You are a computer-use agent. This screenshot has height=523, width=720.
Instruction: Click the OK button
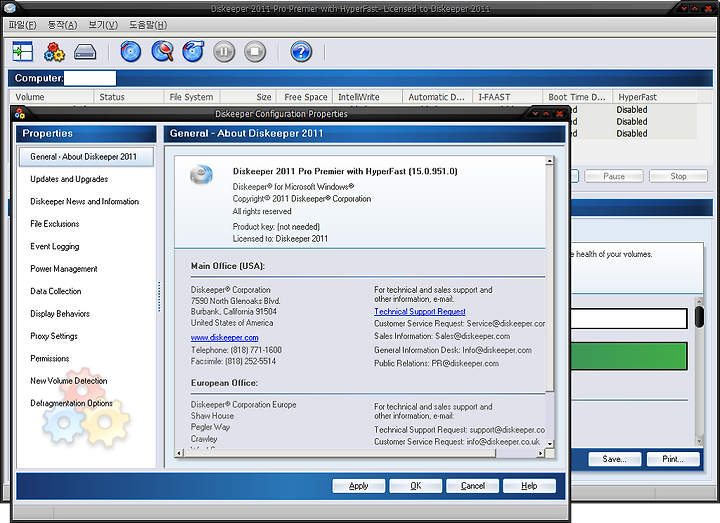[x=416, y=486]
